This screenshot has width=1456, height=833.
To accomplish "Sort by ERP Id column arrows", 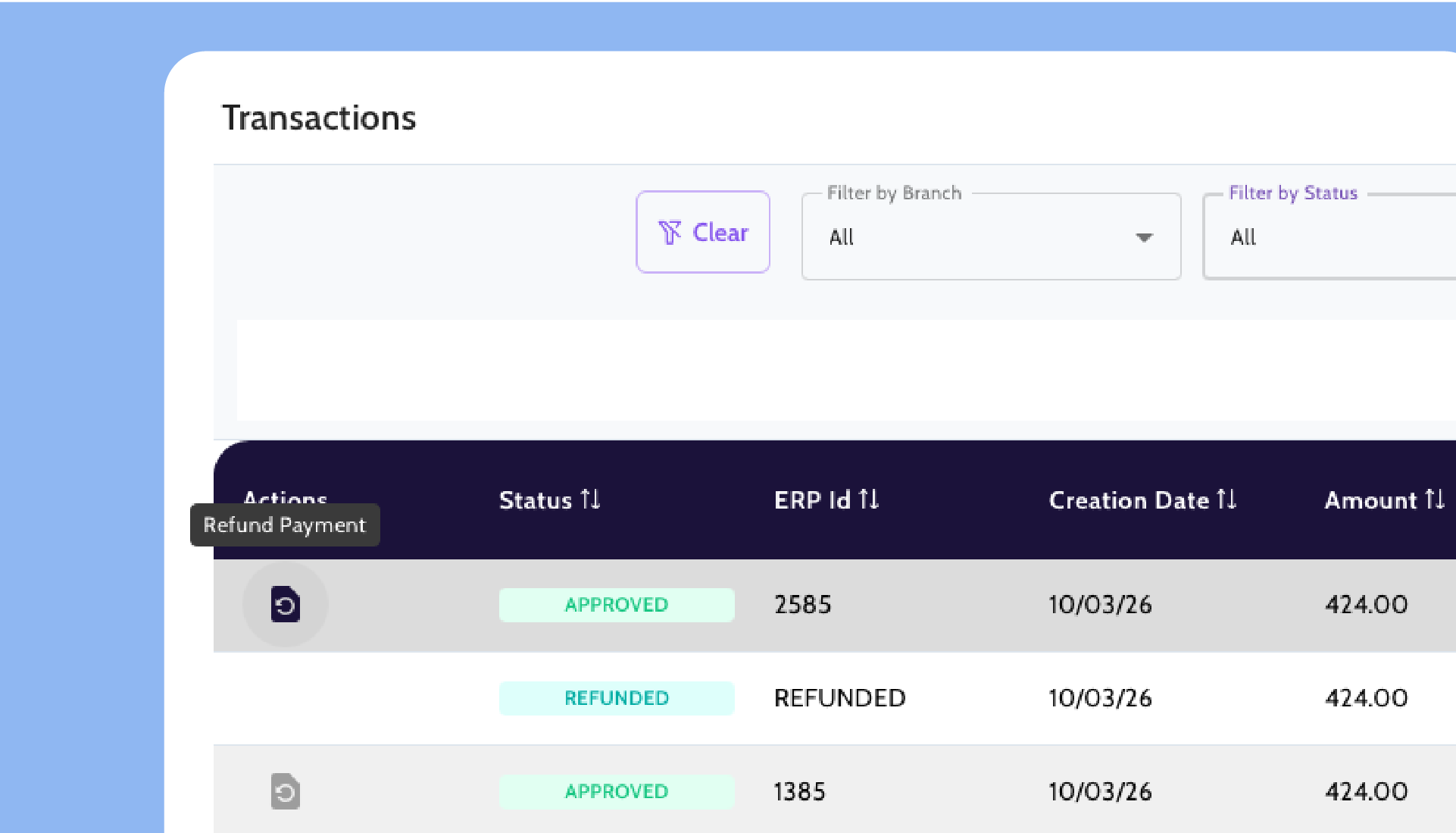I will (x=869, y=499).
